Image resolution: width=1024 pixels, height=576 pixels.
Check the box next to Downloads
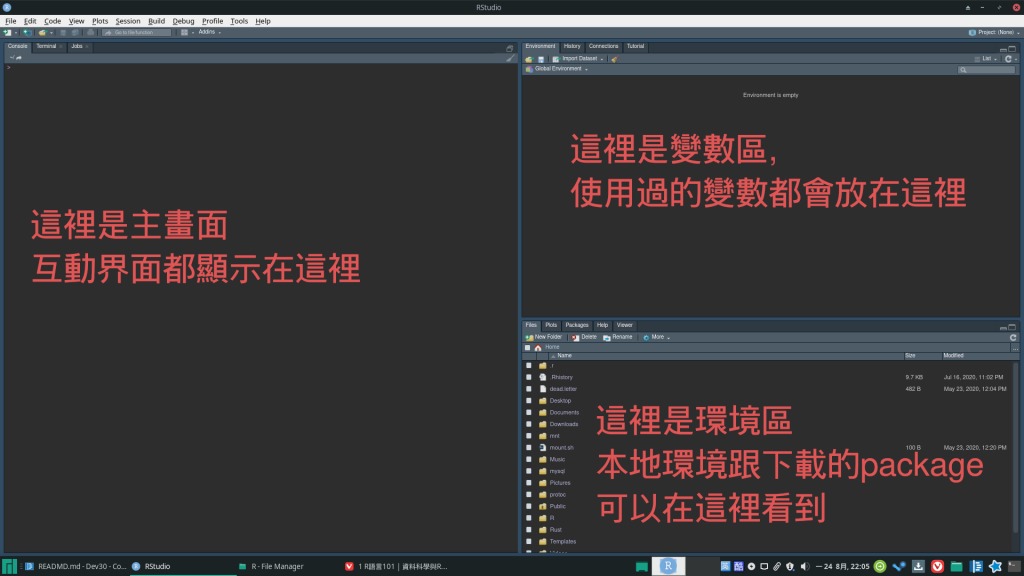(x=529, y=424)
